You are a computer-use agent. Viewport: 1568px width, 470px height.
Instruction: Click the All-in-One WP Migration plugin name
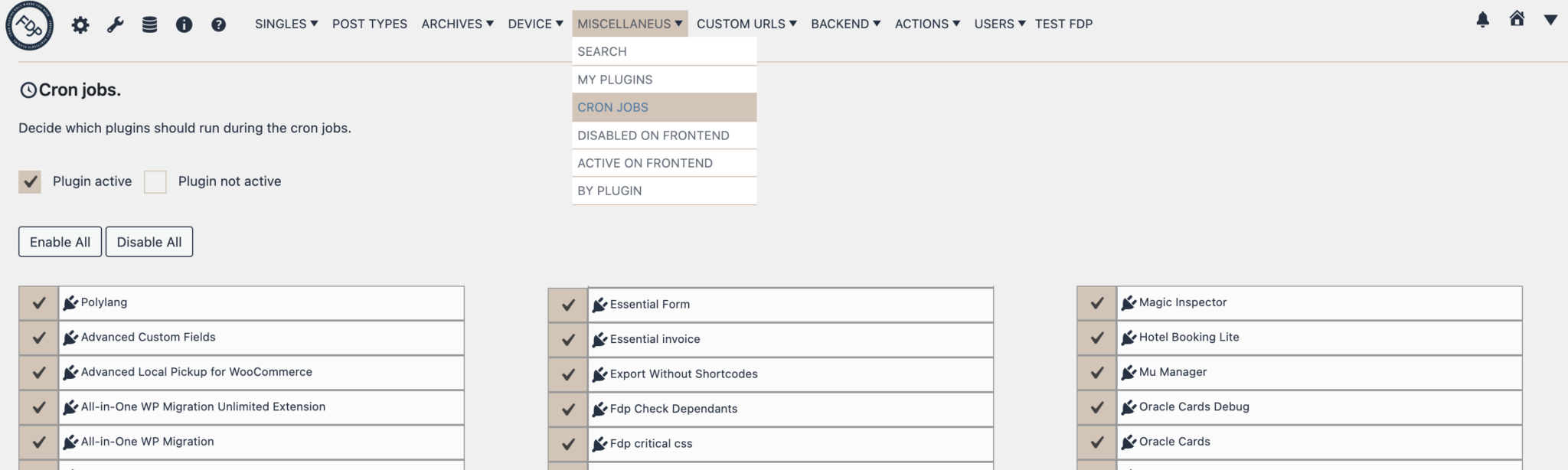coord(147,442)
